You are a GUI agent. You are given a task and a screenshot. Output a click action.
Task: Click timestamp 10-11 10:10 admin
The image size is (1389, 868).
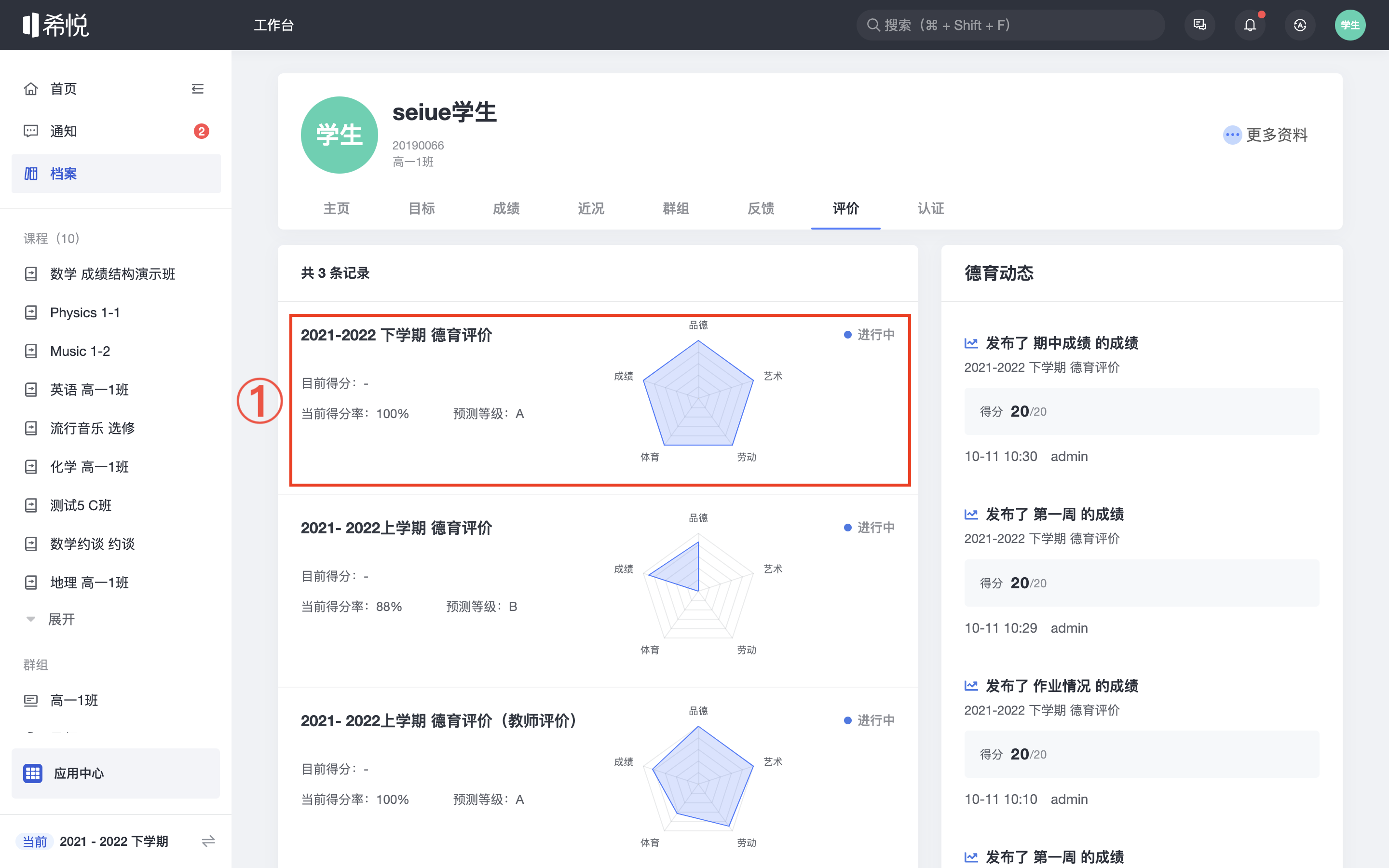1026,799
